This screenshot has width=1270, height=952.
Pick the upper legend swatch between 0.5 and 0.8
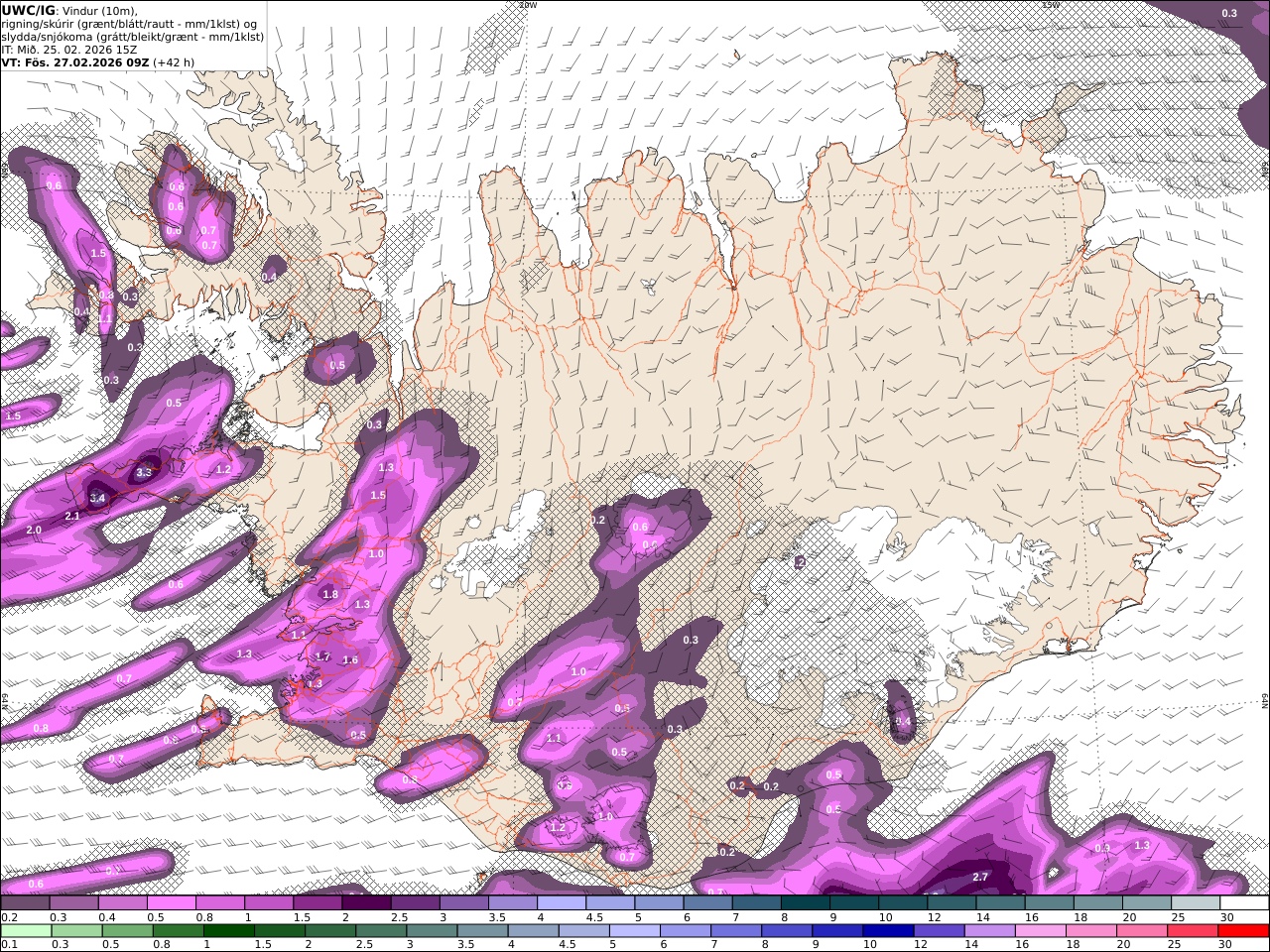[x=171, y=903]
